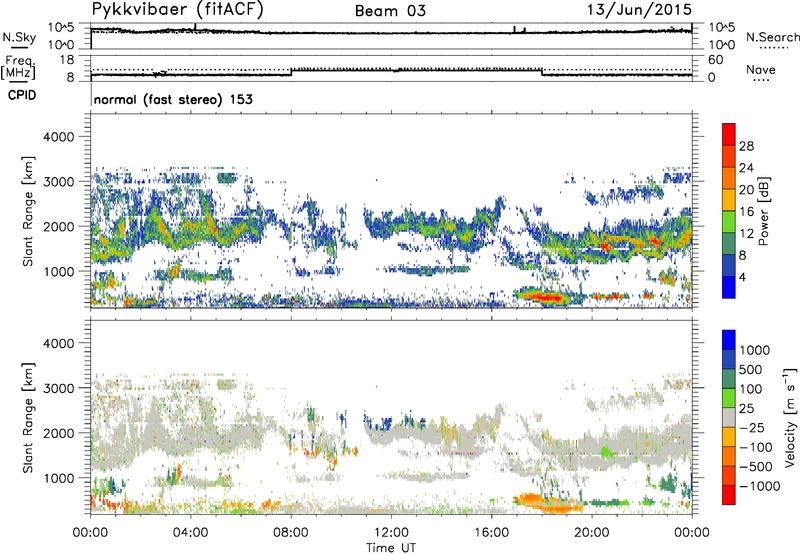Viewport: 800px width, 554px height.
Task: Click the '20' label on power colorbar
Action: click(x=746, y=190)
